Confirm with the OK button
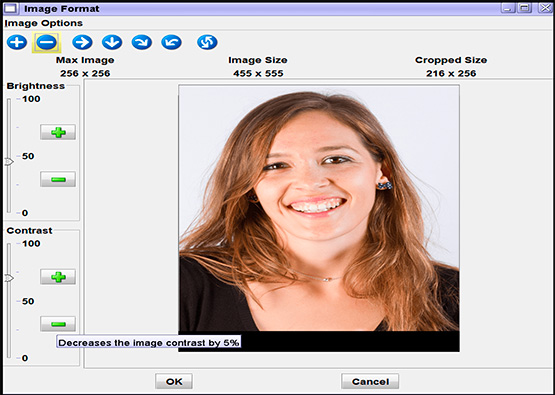Image resolution: width=555 pixels, height=395 pixels. click(174, 381)
